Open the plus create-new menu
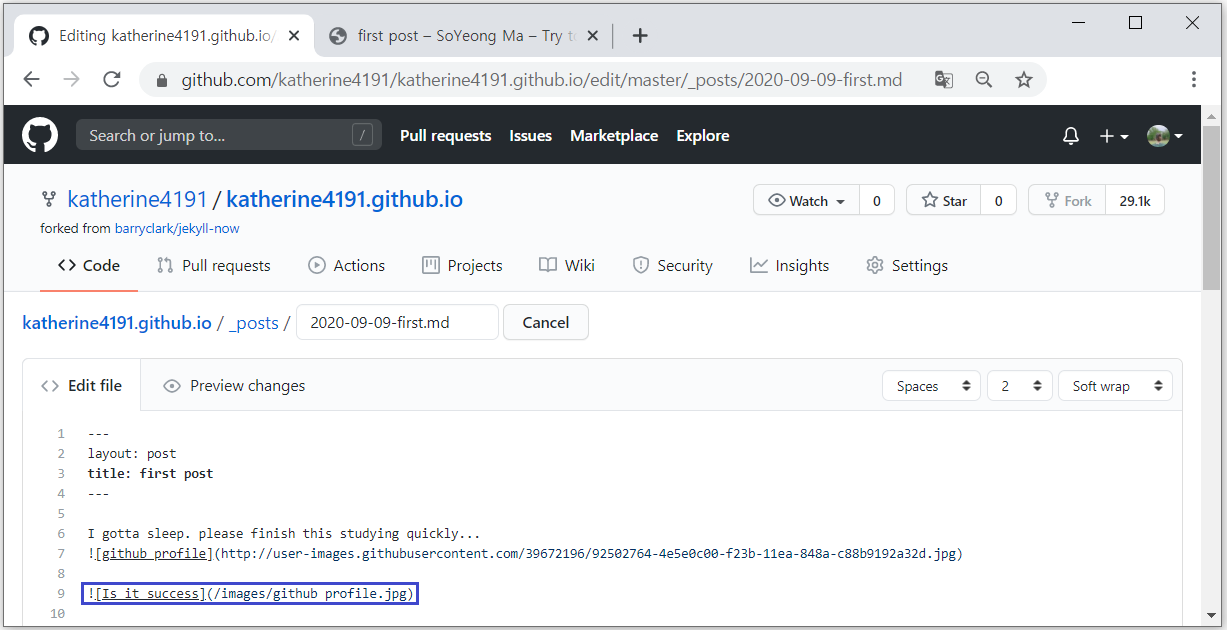Viewport: 1227px width, 630px height. (x=1114, y=136)
